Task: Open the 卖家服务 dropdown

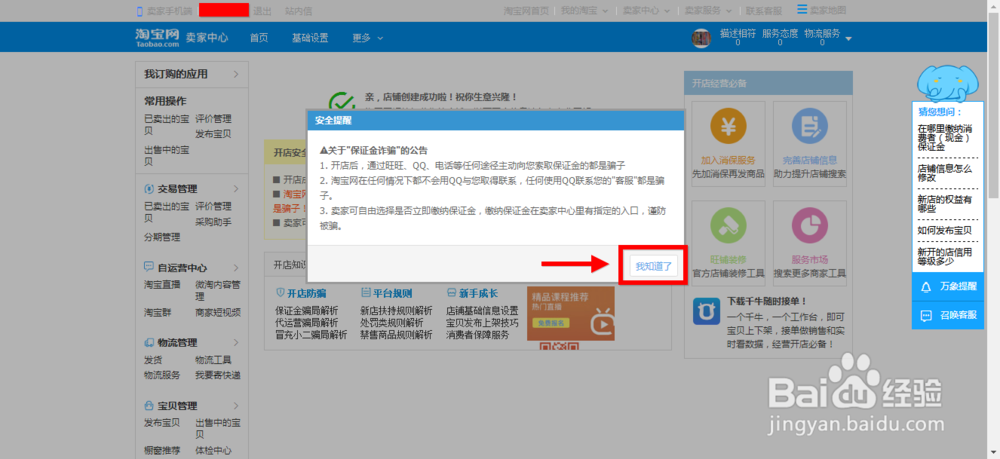Action: (x=709, y=11)
